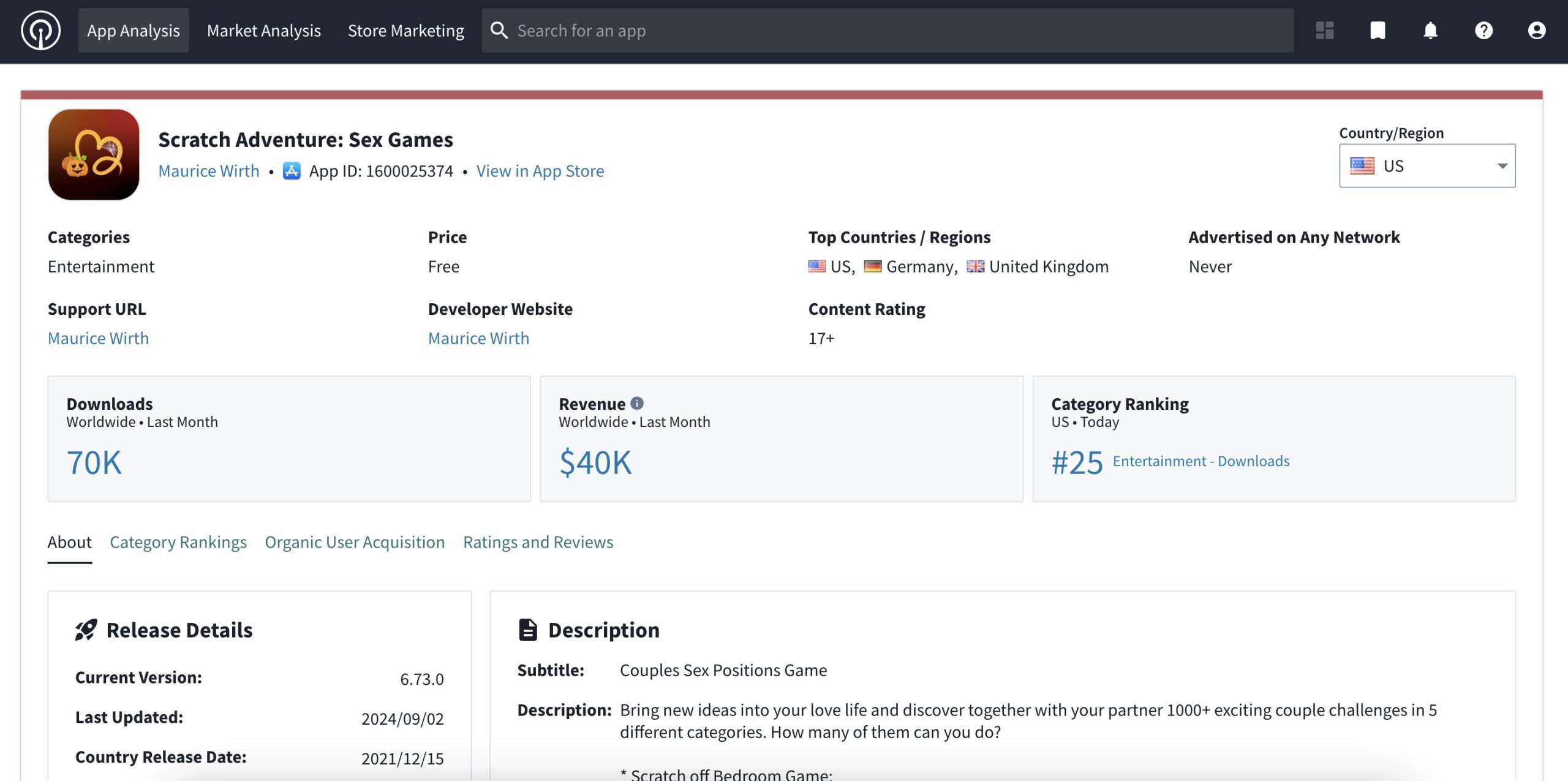Click the App Store platform icon
The image size is (1568, 781).
pyautogui.click(x=292, y=171)
